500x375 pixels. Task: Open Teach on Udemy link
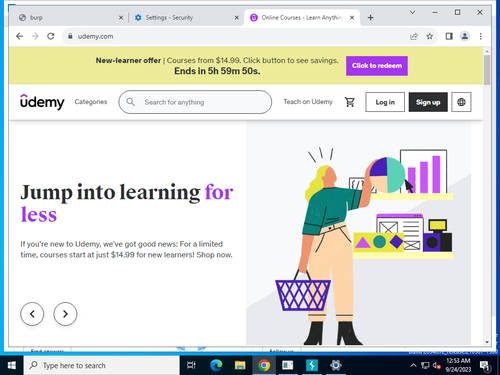(x=308, y=102)
